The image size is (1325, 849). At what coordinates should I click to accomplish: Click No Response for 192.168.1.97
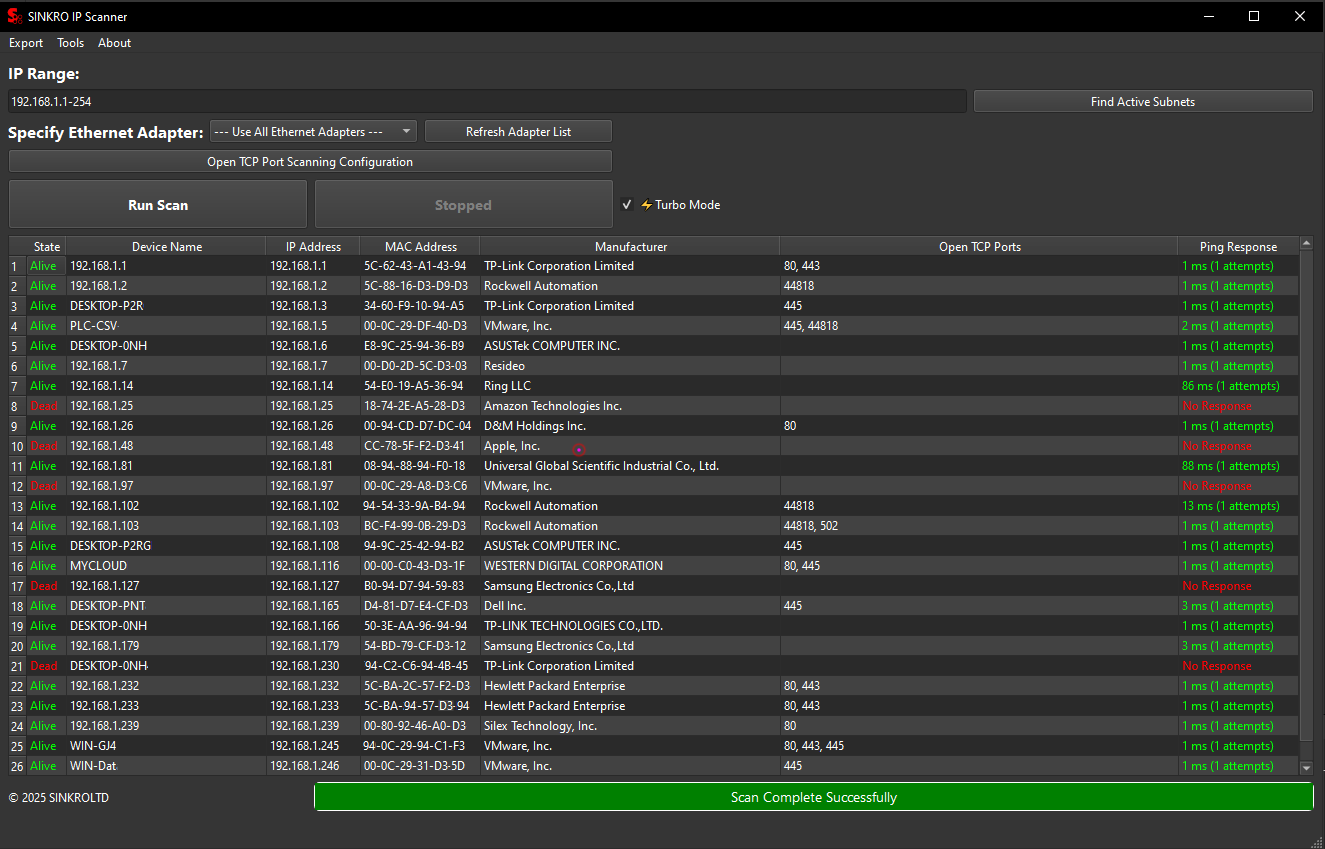coord(1217,486)
